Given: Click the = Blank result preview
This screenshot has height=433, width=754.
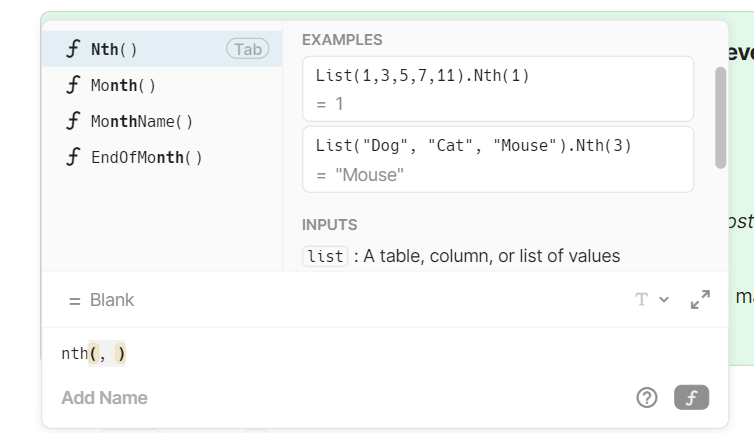Looking at the screenshot, I should coord(101,300).
